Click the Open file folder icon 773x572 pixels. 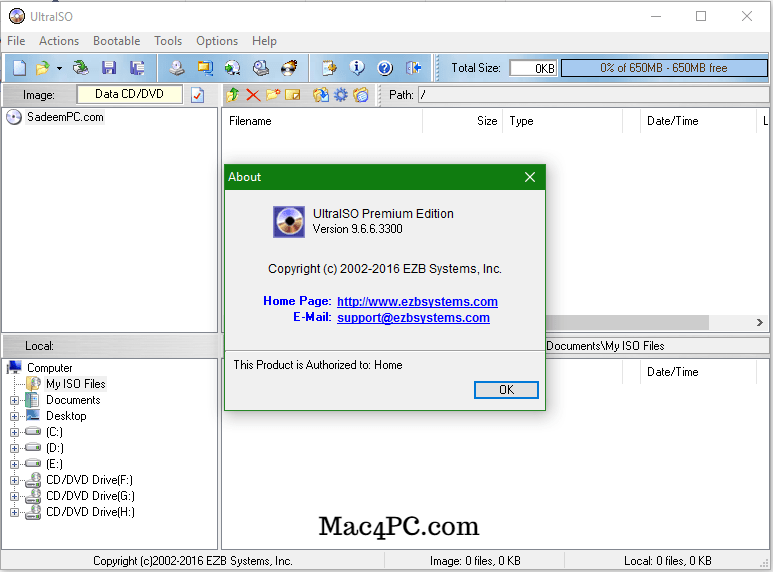pyautogui.click(x=43, y=68)
